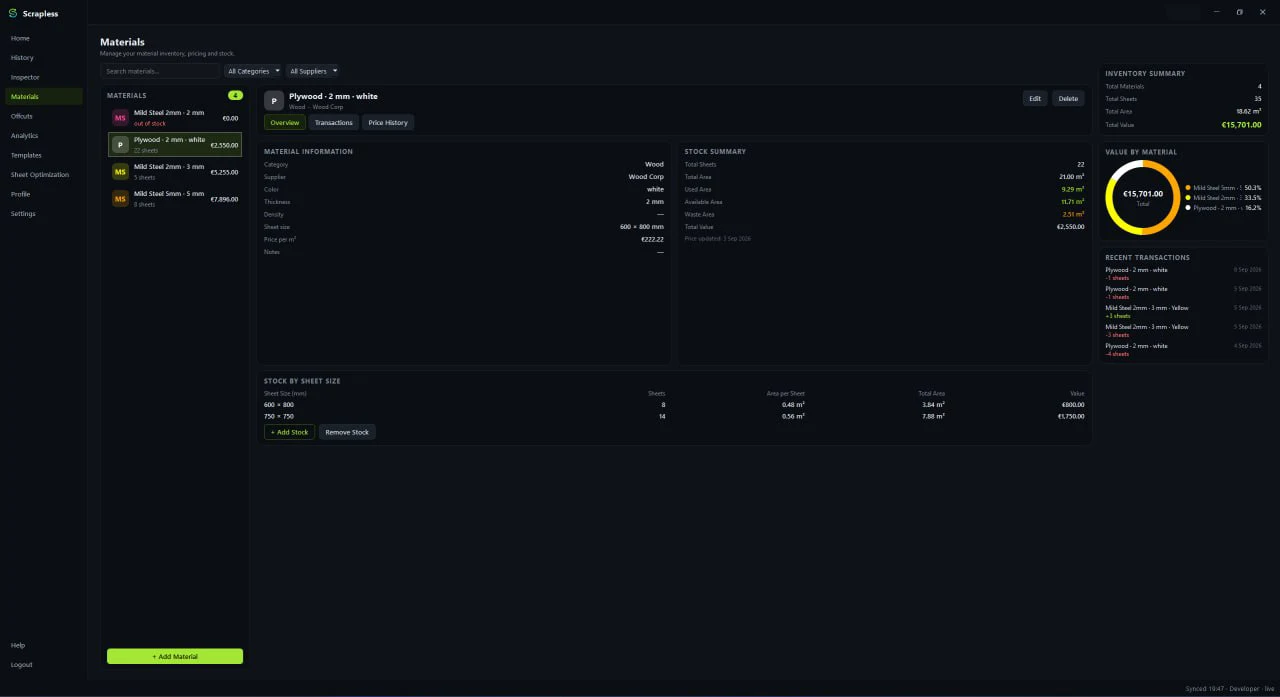Go to Home in the sidebar
Screen dimensions: 1280x697
click(44, 38)
